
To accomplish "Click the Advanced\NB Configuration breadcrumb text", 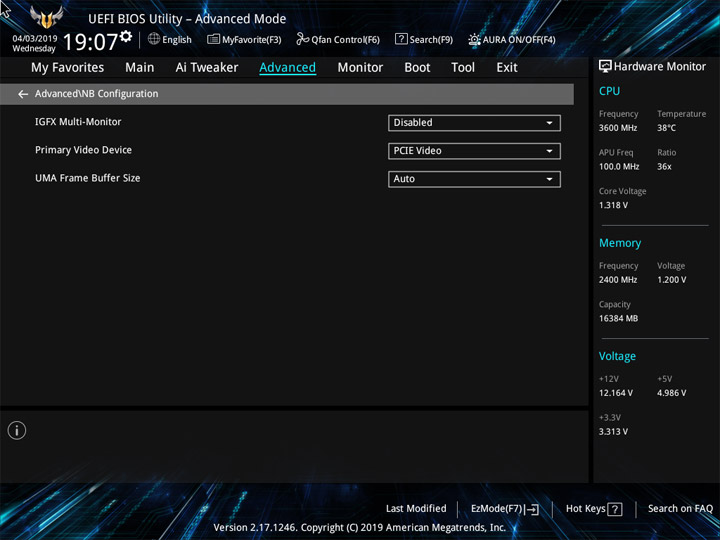I will [x=96, y=94].
